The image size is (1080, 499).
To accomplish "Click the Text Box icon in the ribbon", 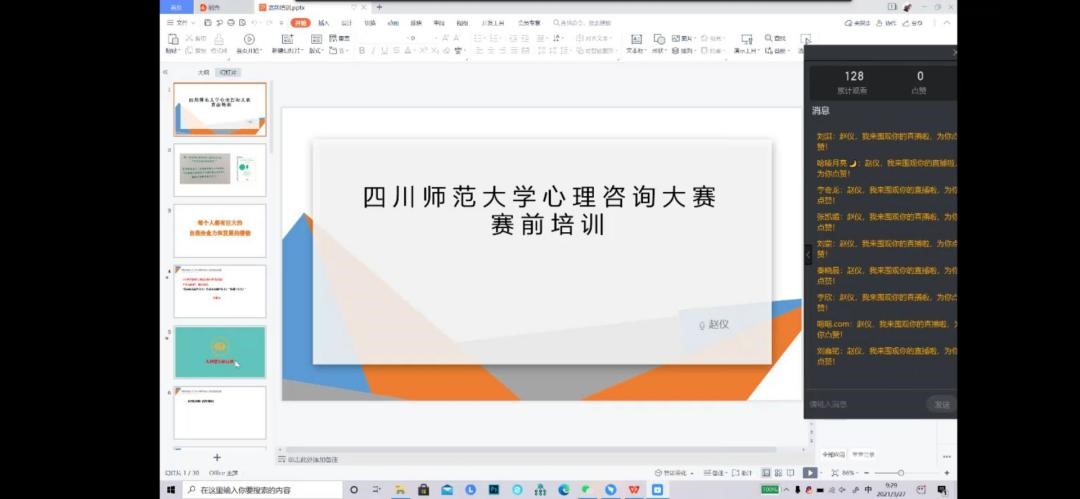I will tap(635, 40).
